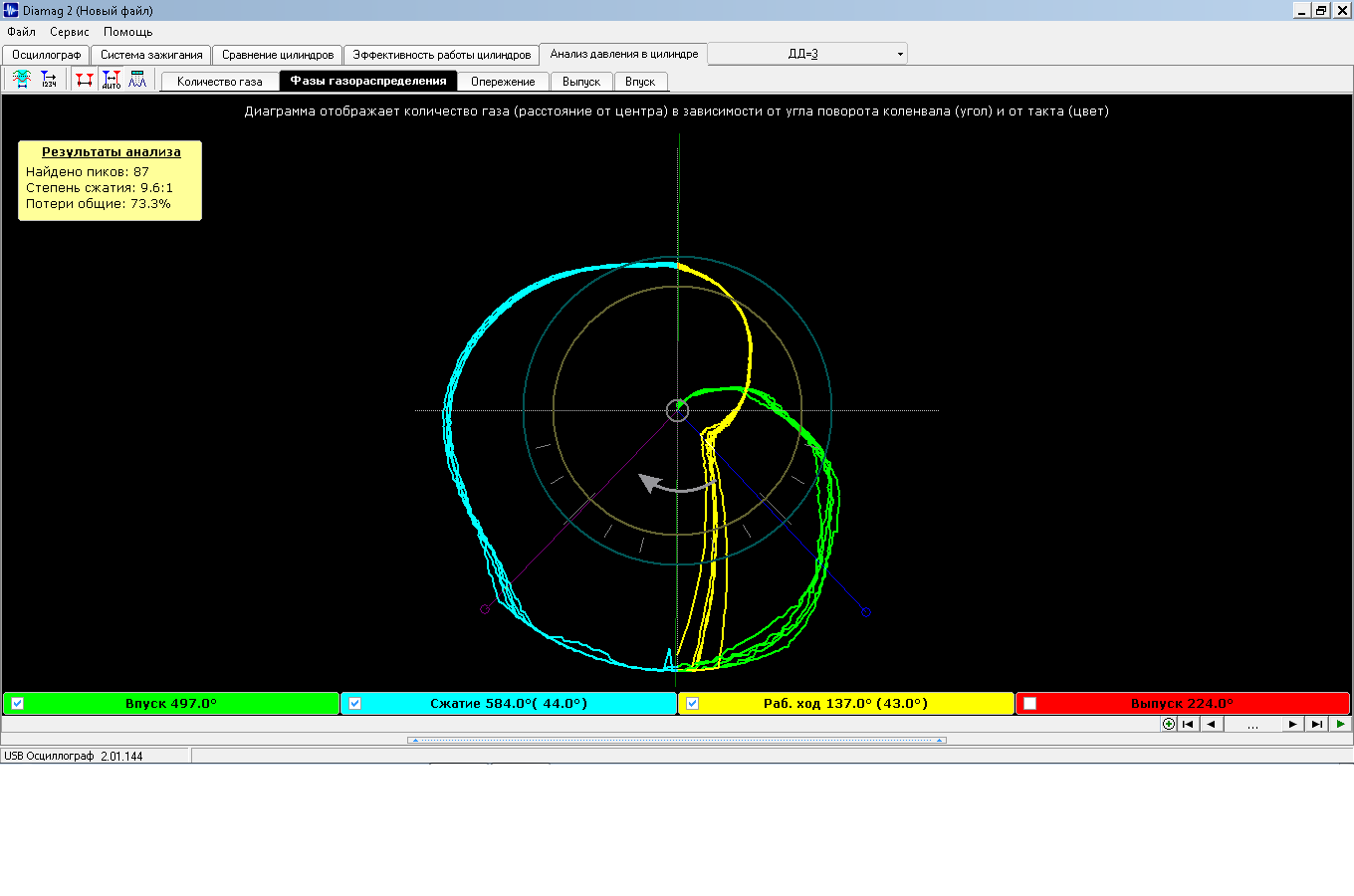
Task: Click the purple marker circle at line end
Action: point(485,609)
